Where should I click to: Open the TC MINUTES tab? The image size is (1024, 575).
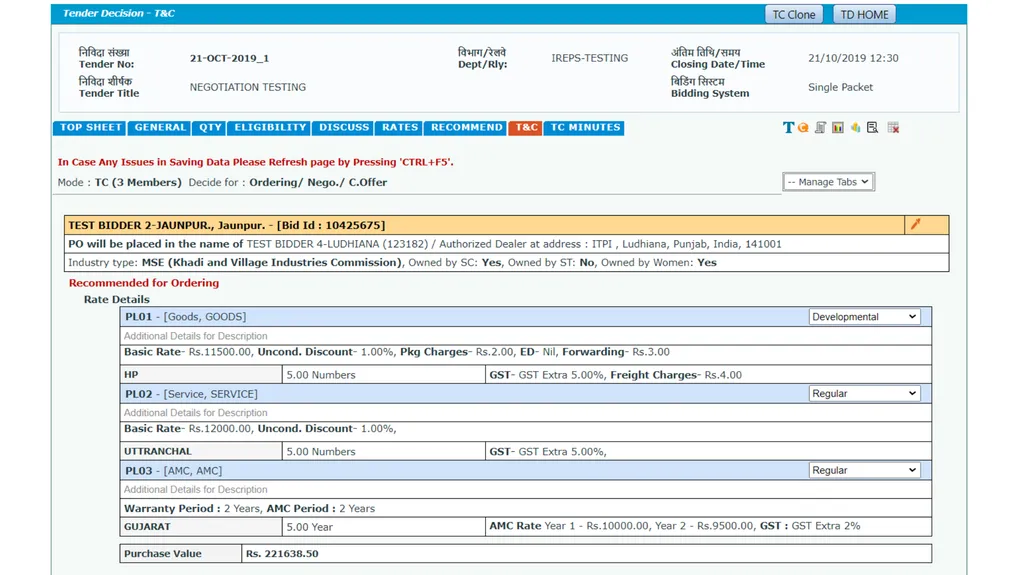pos(585,127)
